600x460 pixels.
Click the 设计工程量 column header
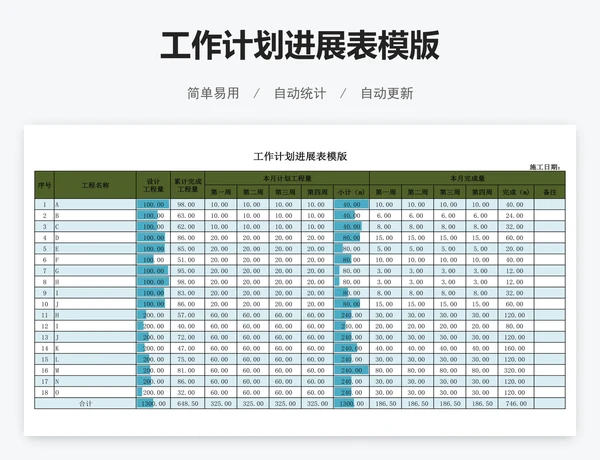pos(153,185)
